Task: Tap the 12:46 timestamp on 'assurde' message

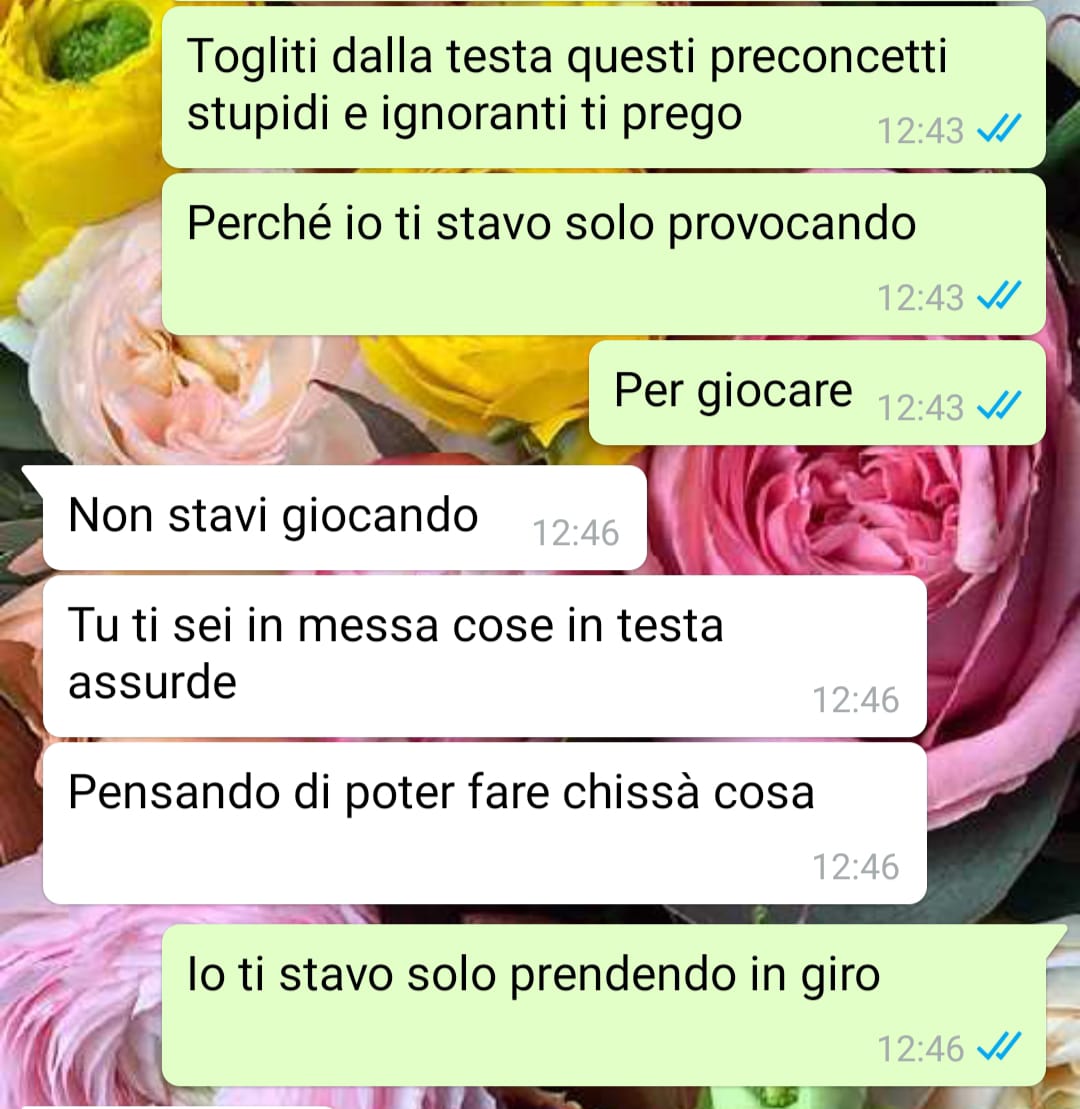Action: pyautogui.click(x=855, y=700)
